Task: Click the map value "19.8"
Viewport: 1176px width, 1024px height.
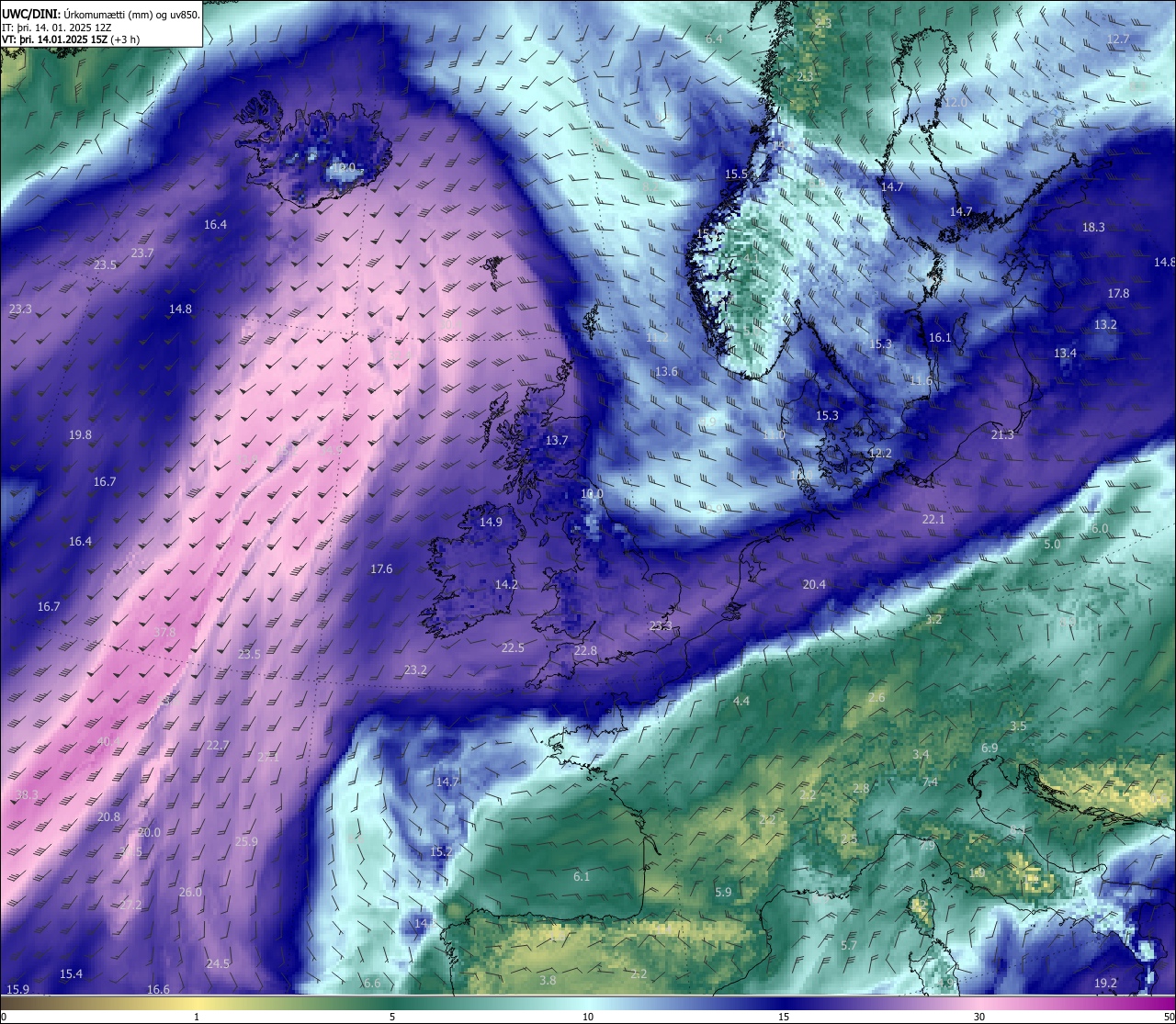Action: click(81, 435)
